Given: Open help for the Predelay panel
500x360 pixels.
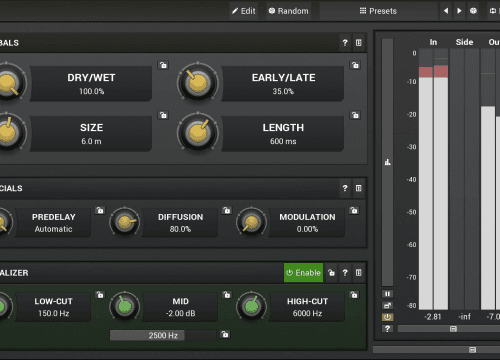Looking at the screenshot, I should 345,188.
